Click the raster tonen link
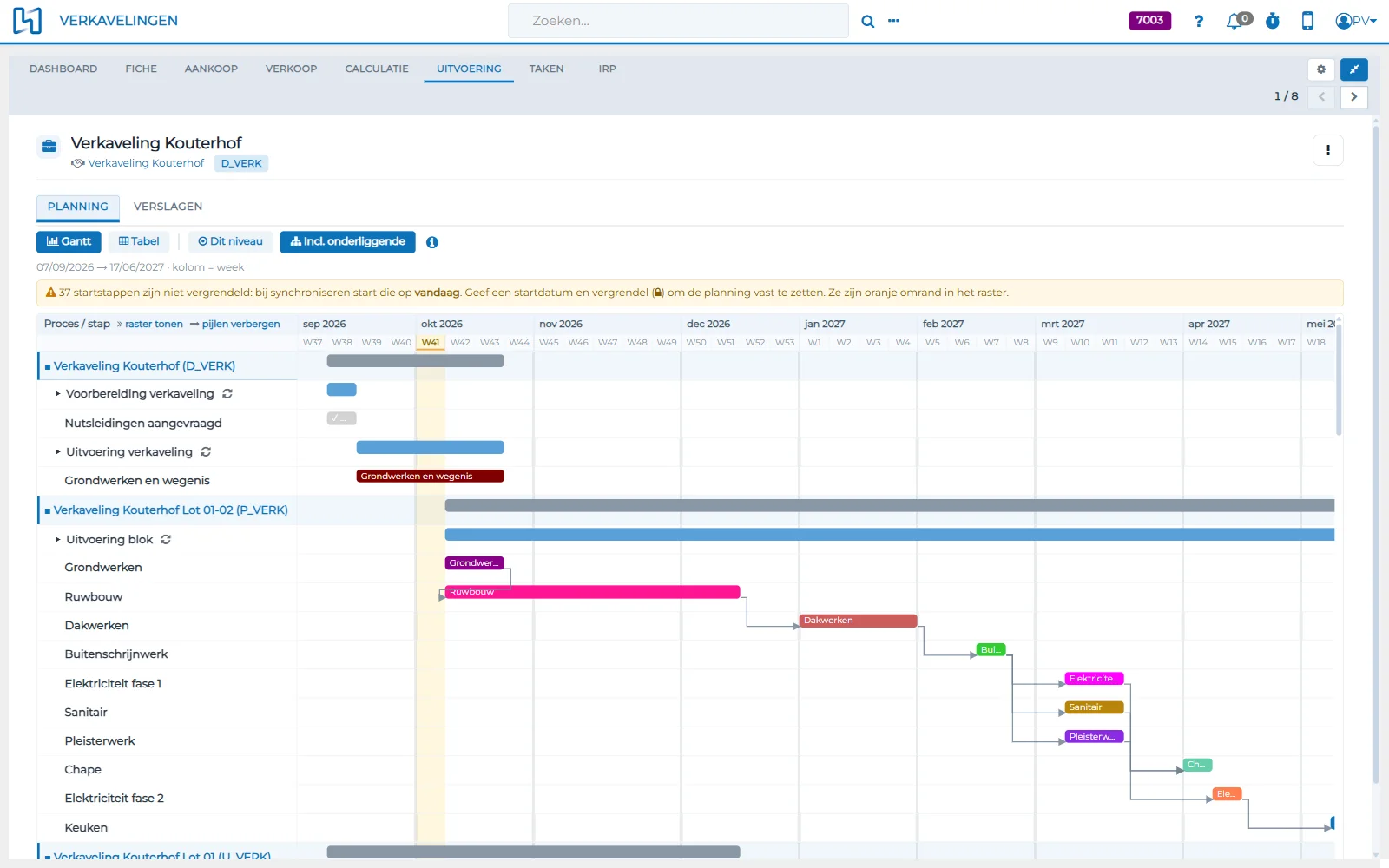Viewport: 1389px width, 868px height. pos(154,325)
